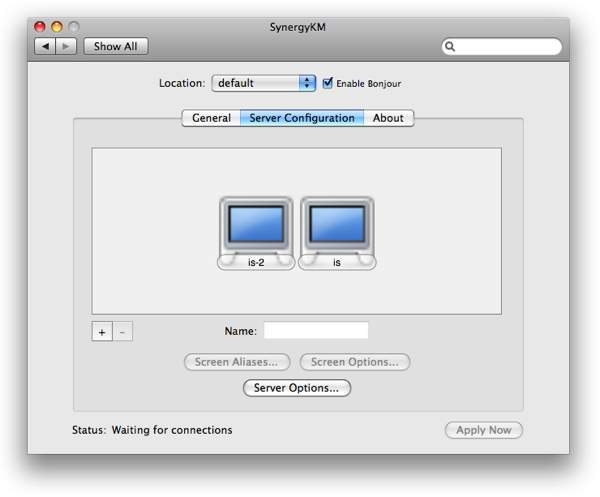Focus the Name text field
This screenshot has width=600, height=497.
(x=316, y=331)
